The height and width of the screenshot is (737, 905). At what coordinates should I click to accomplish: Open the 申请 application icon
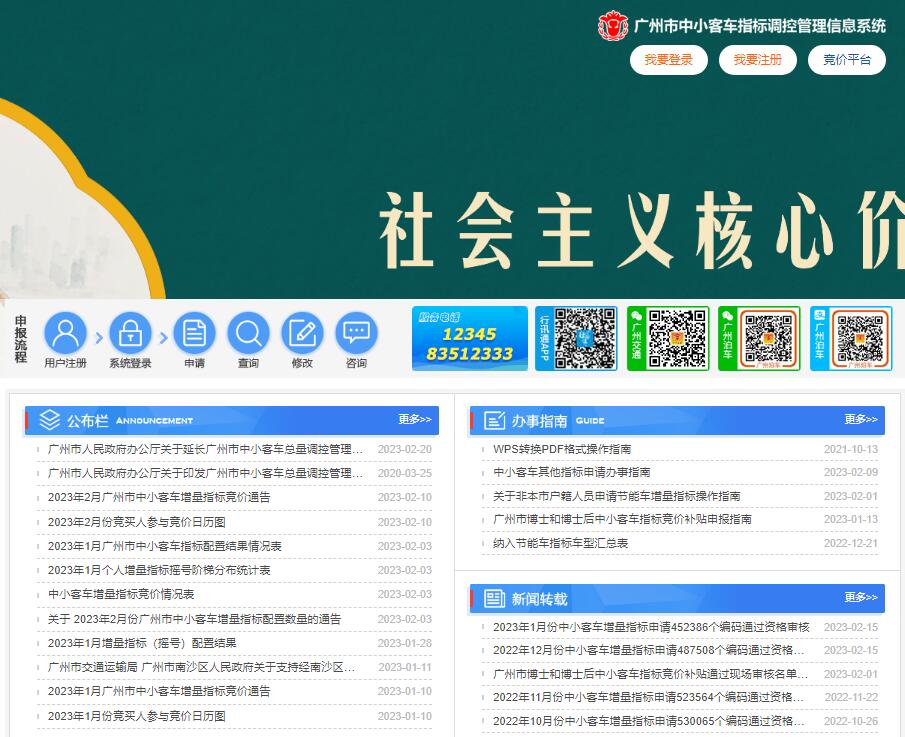click(x=194, y=331)
